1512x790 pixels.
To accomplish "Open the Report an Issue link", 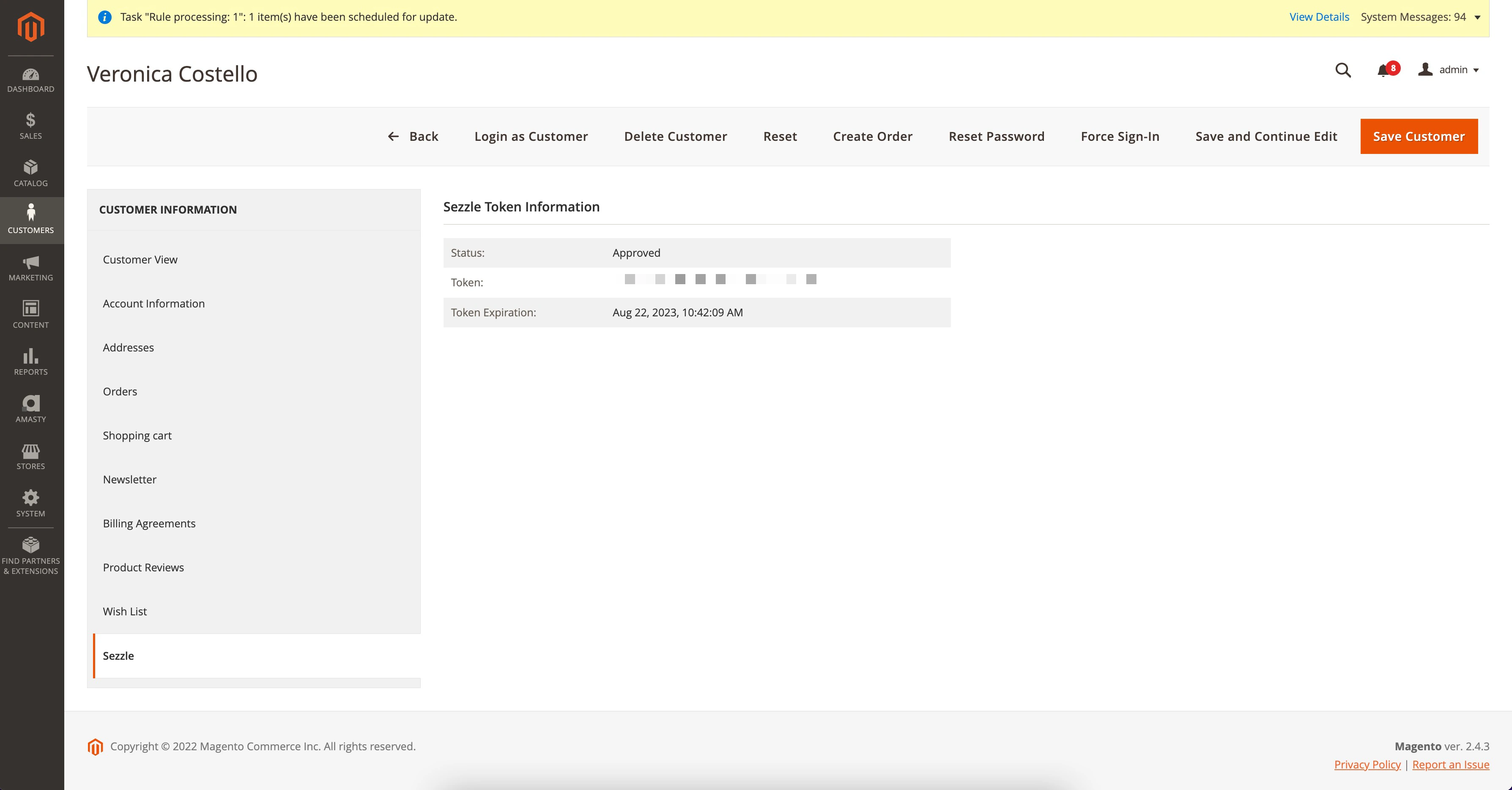I will click(1450, 764).
